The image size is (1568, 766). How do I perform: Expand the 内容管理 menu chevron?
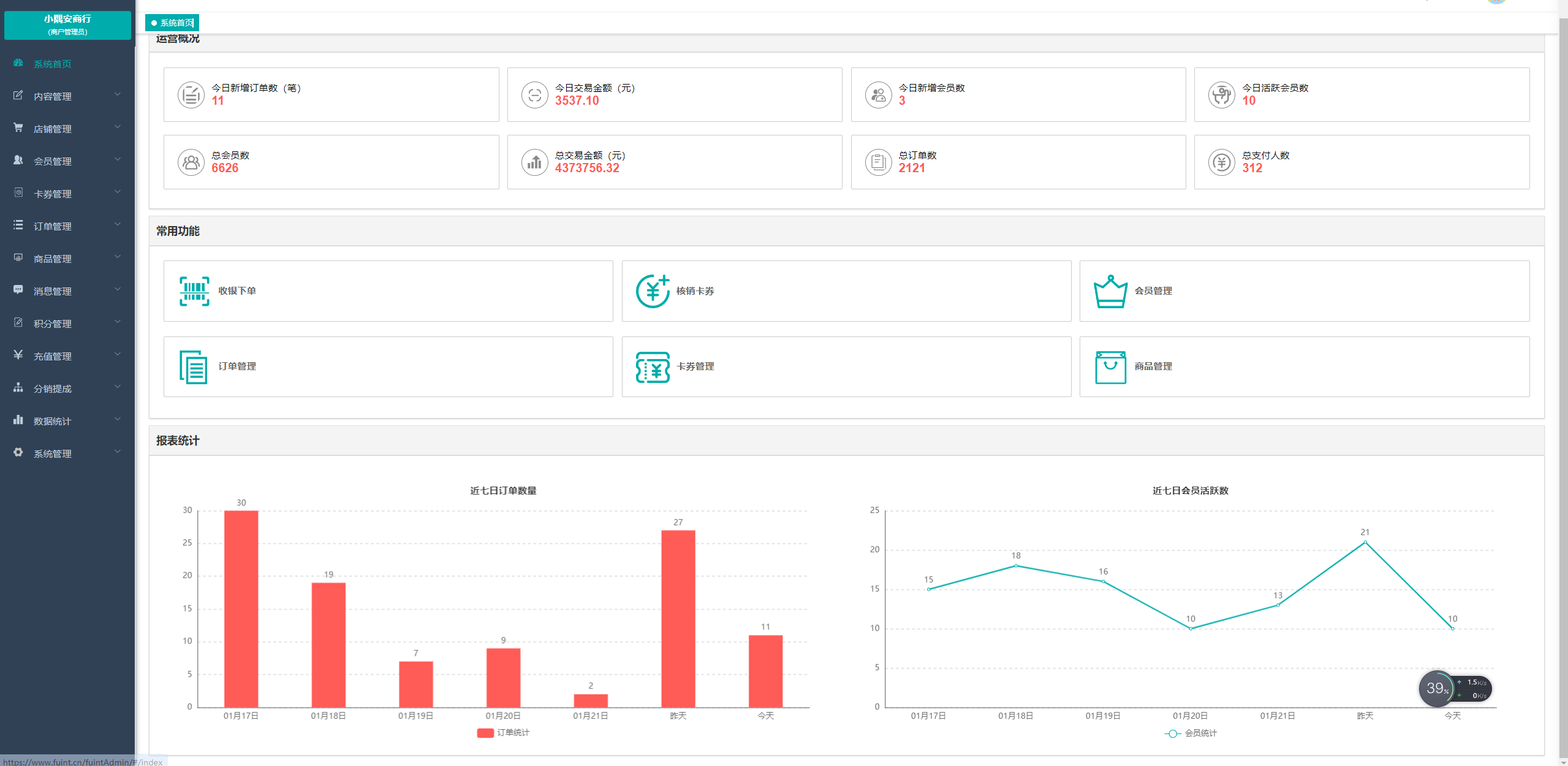click(x=118, y=94)
